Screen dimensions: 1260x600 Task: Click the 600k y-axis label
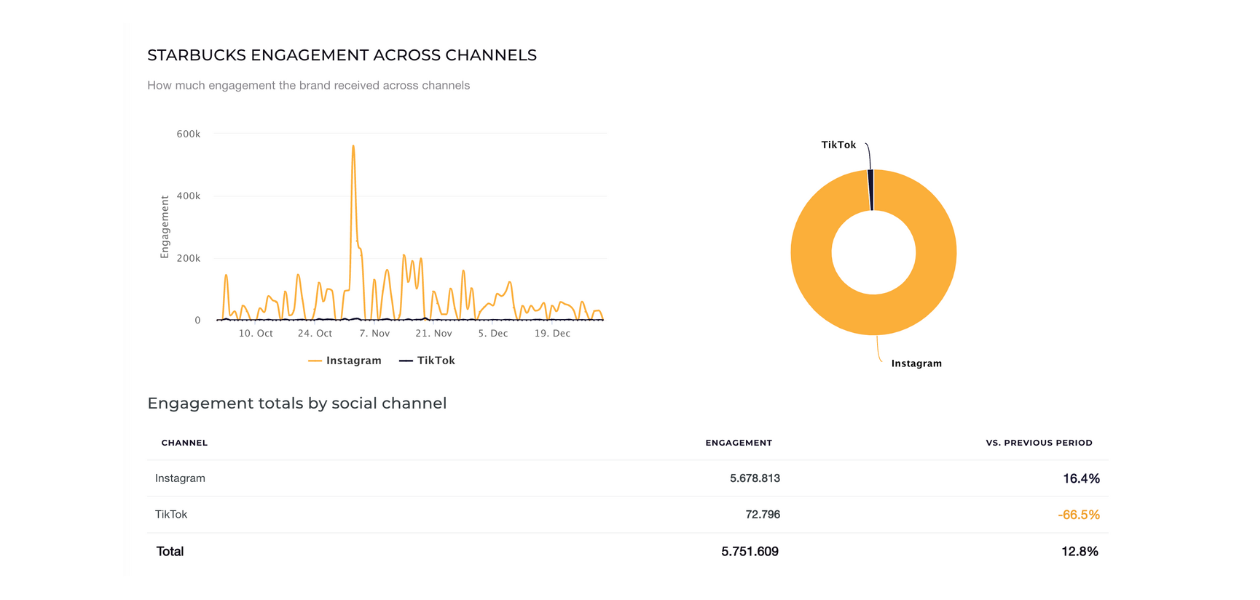pyautogui.click(x=189, y=134)
